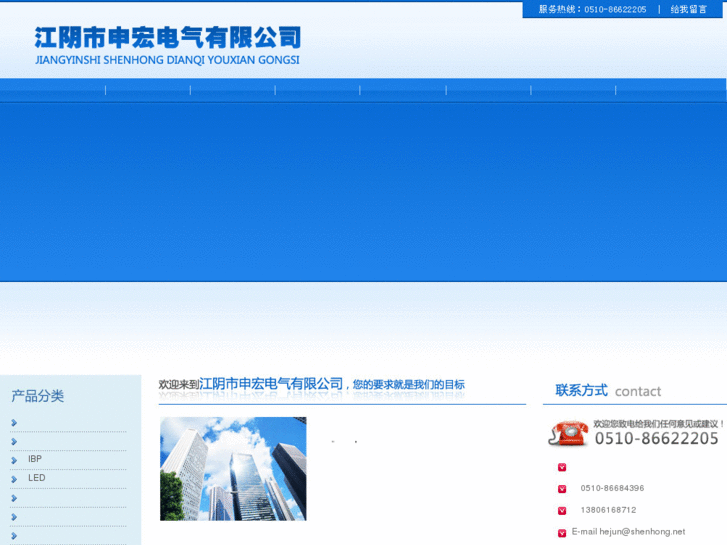This screenshot has height=545, width=727.
Task: Click the fax number 0510-86684396
Action: coord(612,488)
